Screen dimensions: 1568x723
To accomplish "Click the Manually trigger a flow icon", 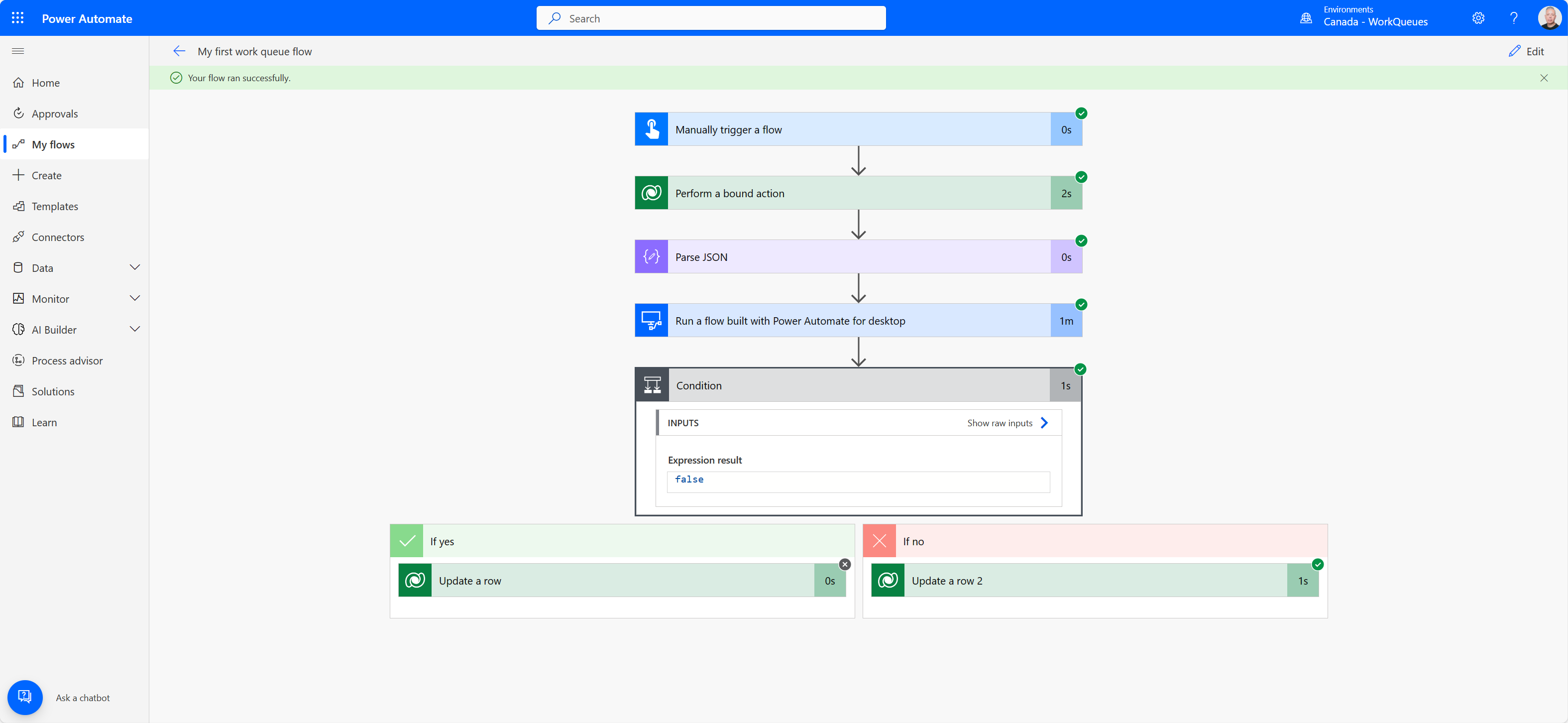I will click(651, 129).
